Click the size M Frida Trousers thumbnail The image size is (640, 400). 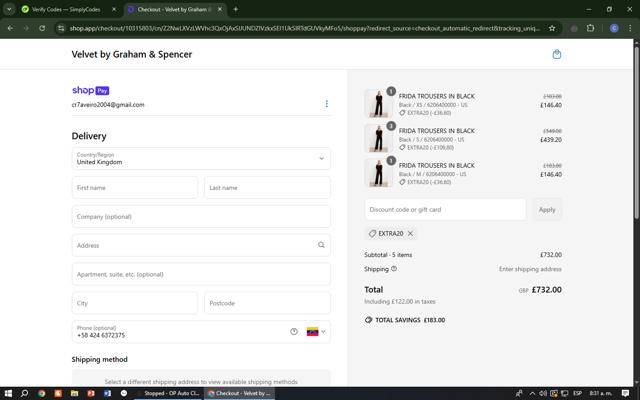[378, 173]
